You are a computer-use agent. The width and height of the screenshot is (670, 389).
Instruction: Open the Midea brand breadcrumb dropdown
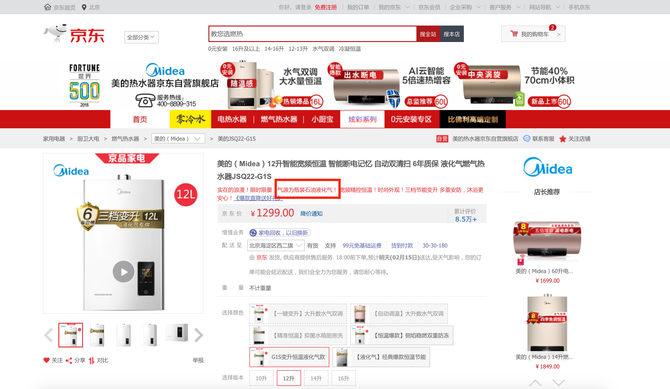pos(178,139)
